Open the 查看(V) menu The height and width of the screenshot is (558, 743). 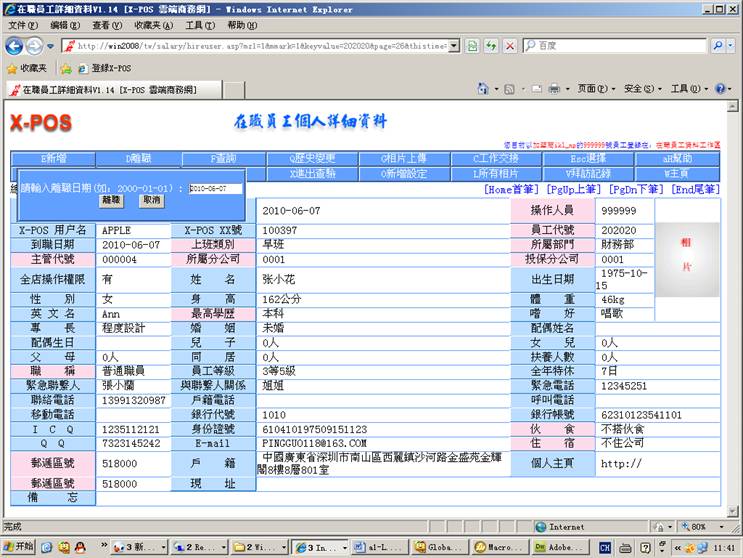point(107,25)
